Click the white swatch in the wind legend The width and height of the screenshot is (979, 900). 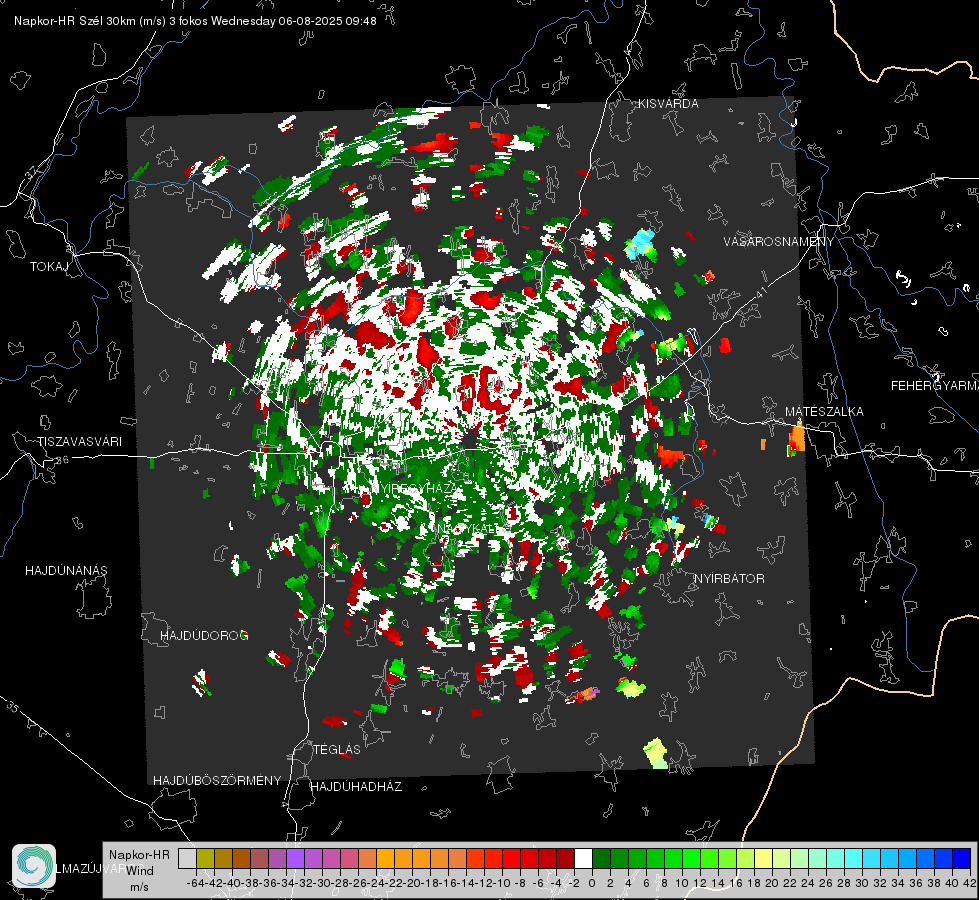point(583,858)
